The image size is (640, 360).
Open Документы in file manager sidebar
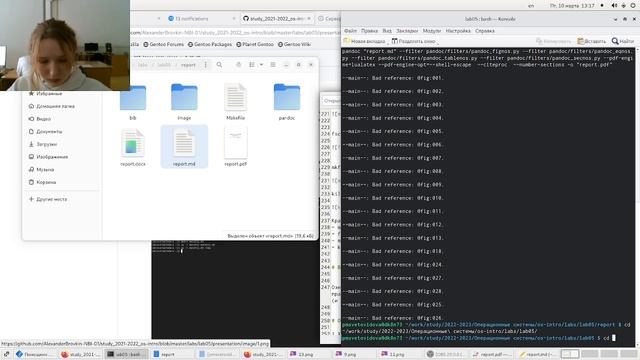[45, 131]
